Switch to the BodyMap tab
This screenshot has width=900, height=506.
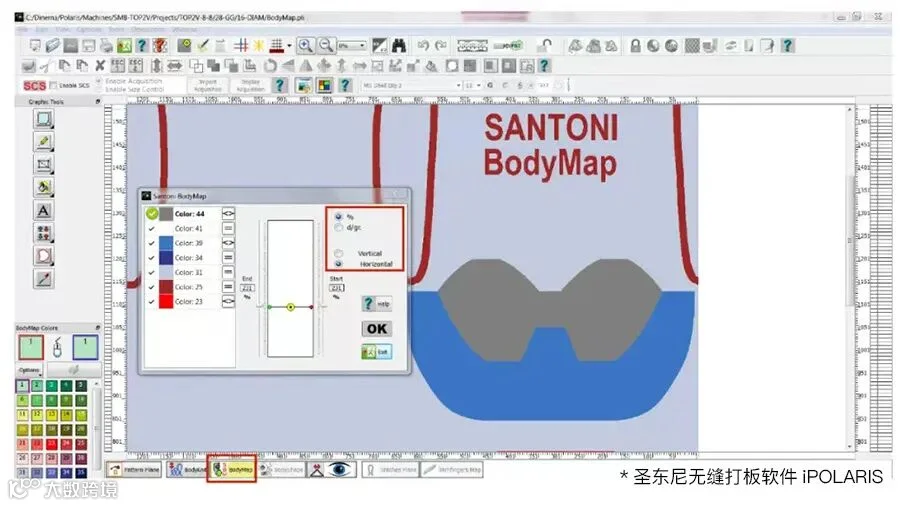(x=232, y=470)
